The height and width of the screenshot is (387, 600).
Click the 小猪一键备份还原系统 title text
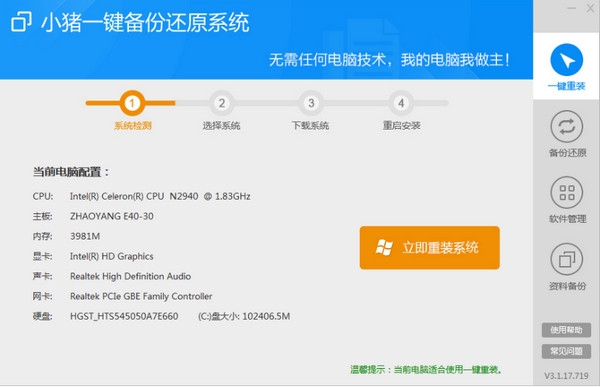pos(145,22)
